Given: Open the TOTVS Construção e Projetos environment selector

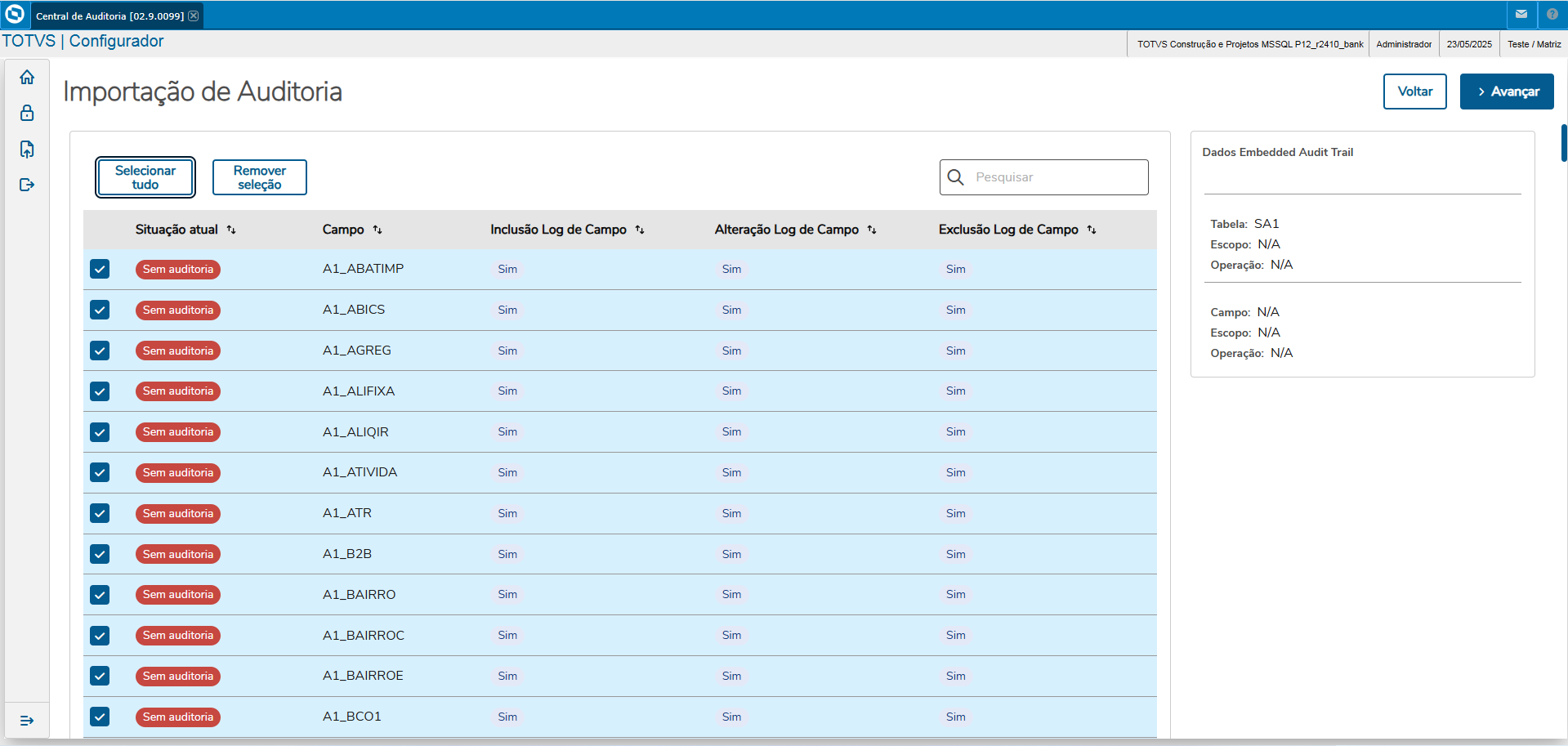Looking at the screenshot, I should click(1249, 43).
